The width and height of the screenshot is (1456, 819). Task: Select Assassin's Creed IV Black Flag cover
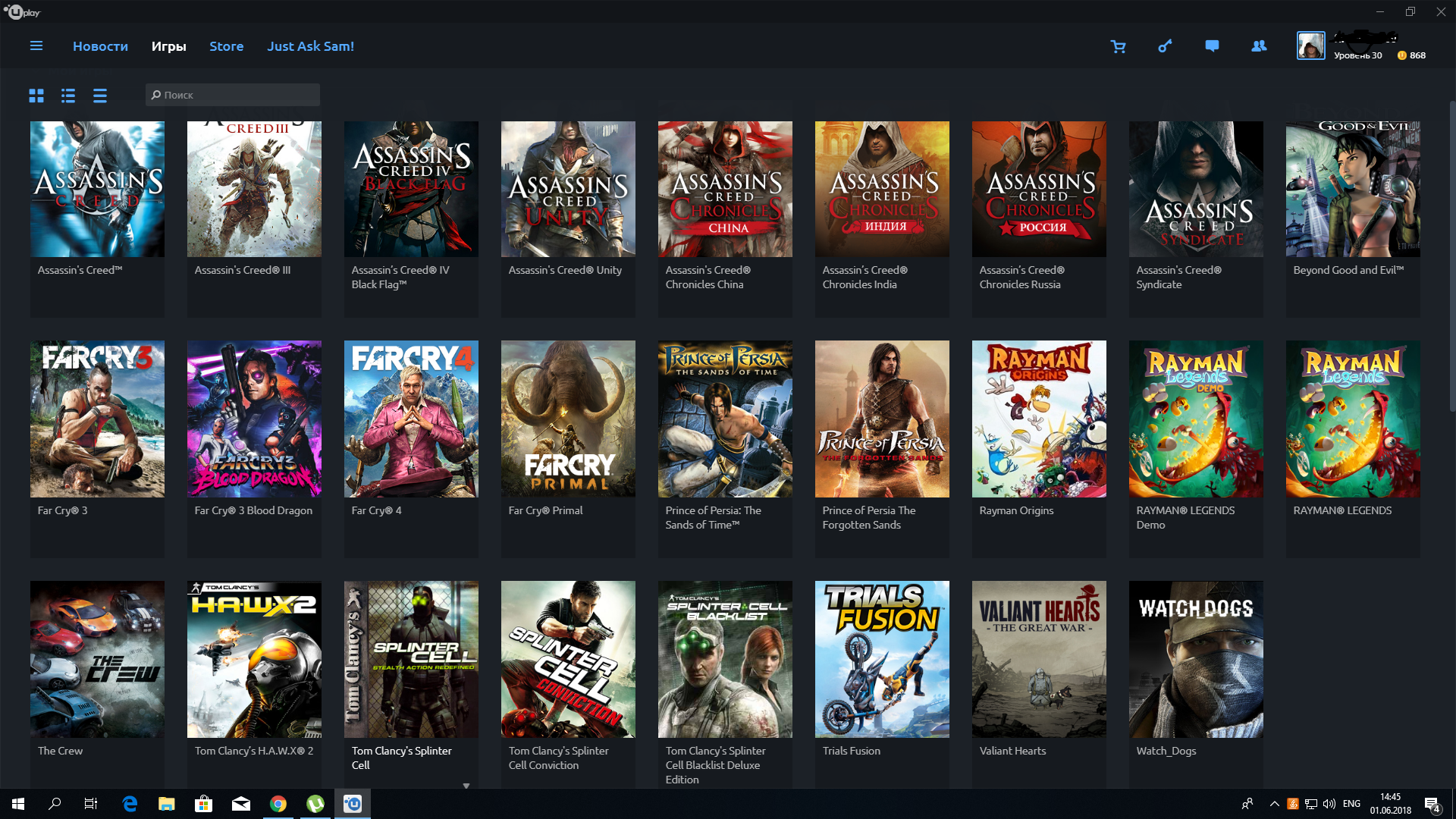411,189
